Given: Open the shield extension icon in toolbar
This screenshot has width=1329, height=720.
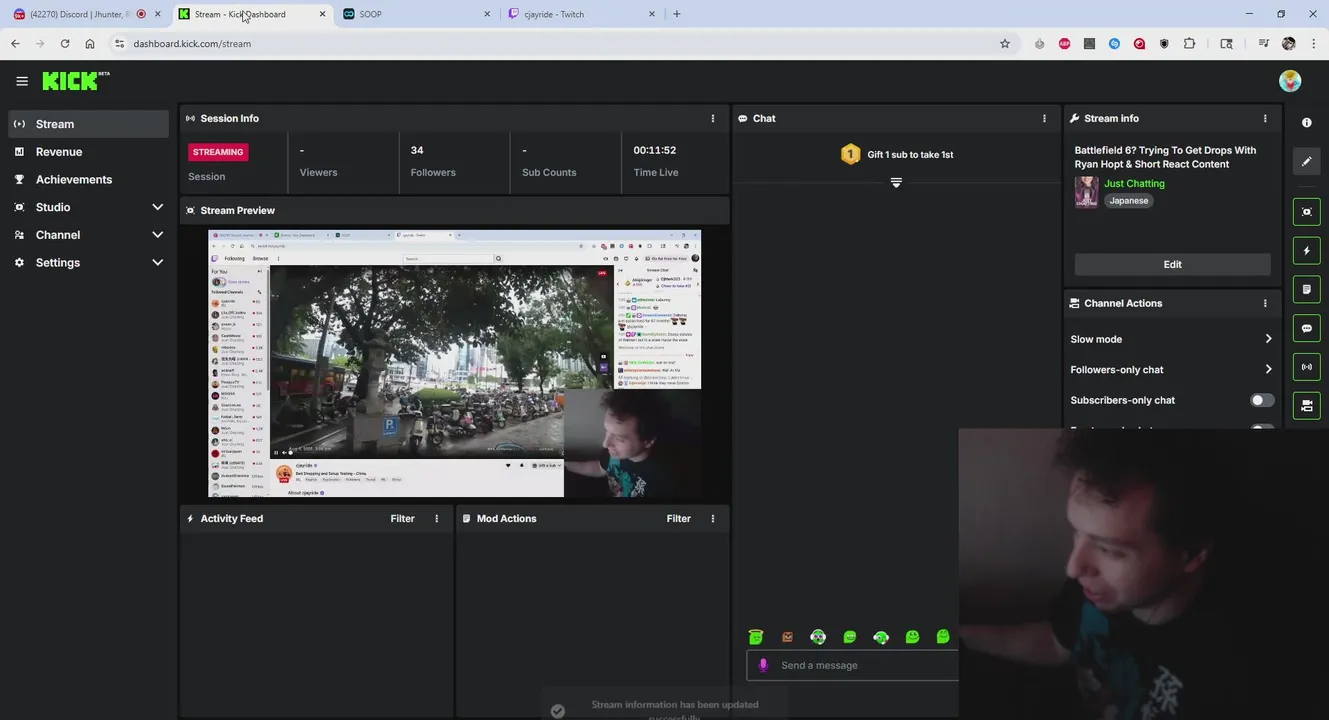Looking at the screenshot, I should point(1164,44).
